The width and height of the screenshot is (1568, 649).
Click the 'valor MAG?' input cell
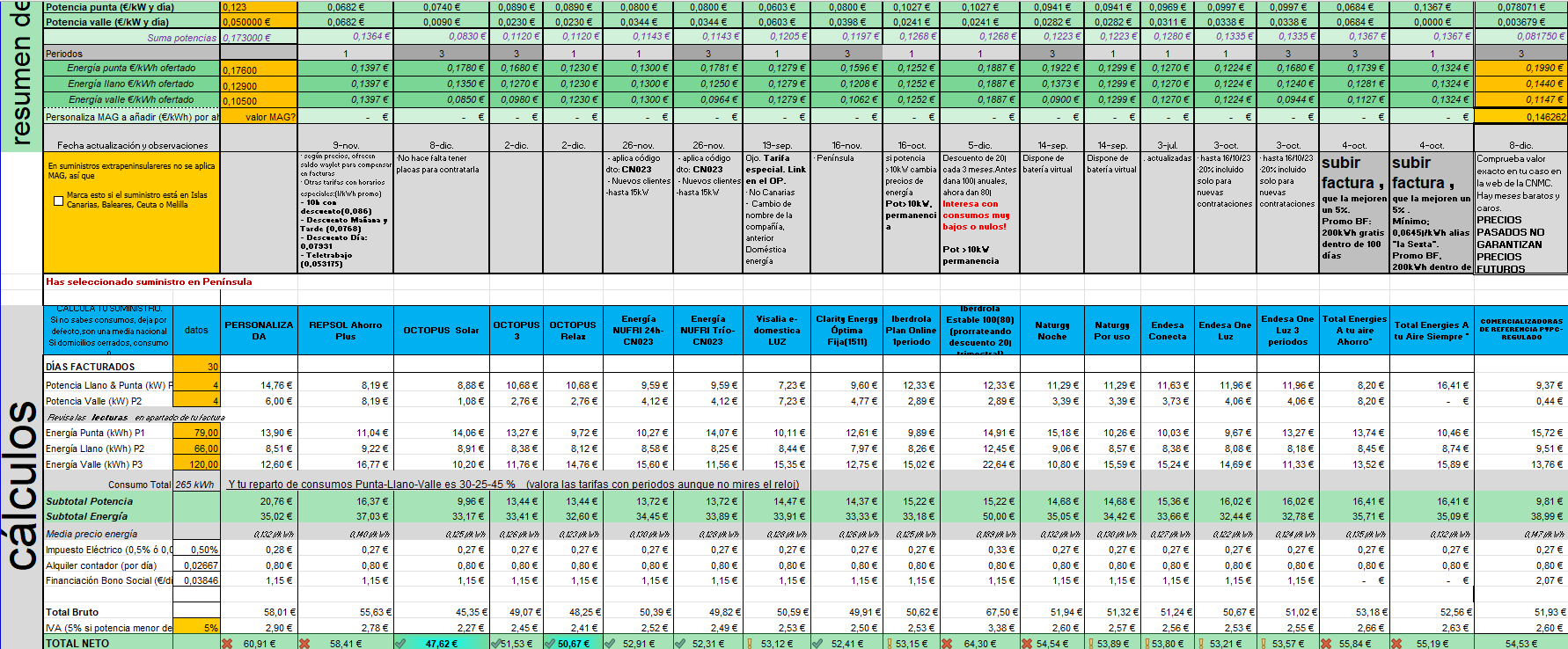pyautogui.click(x=259, y=117)
